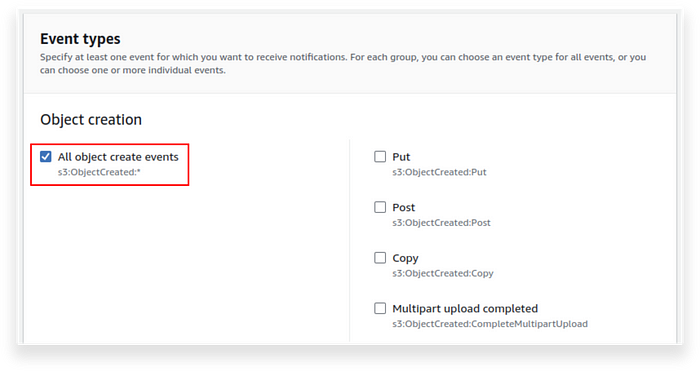The width and height of the screenshot is (700, 371).
Task: Click the "Put" label text
Action: pos(401,157)
